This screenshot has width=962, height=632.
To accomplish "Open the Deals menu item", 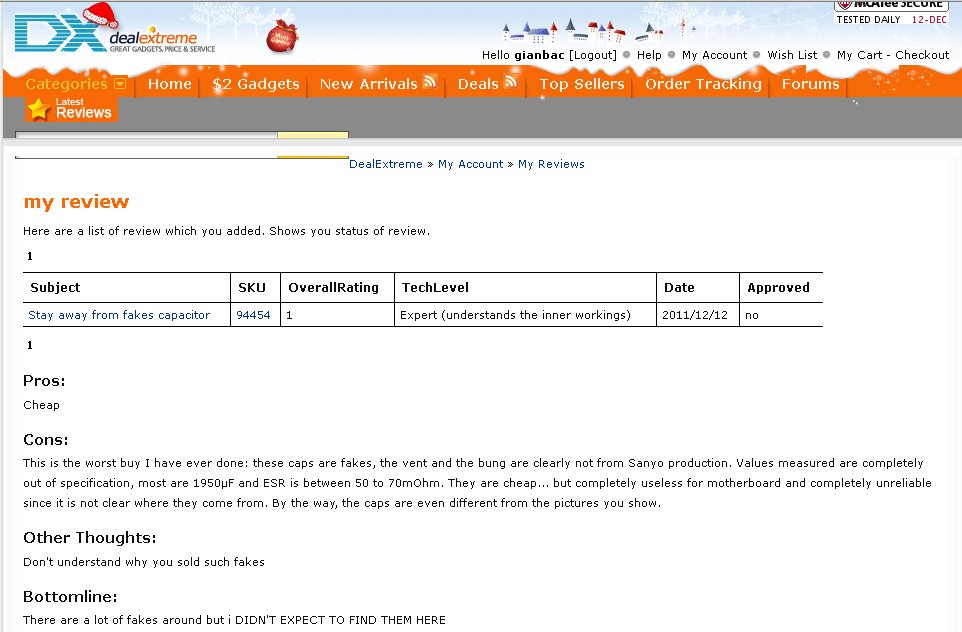I will [x=478, y=84].
